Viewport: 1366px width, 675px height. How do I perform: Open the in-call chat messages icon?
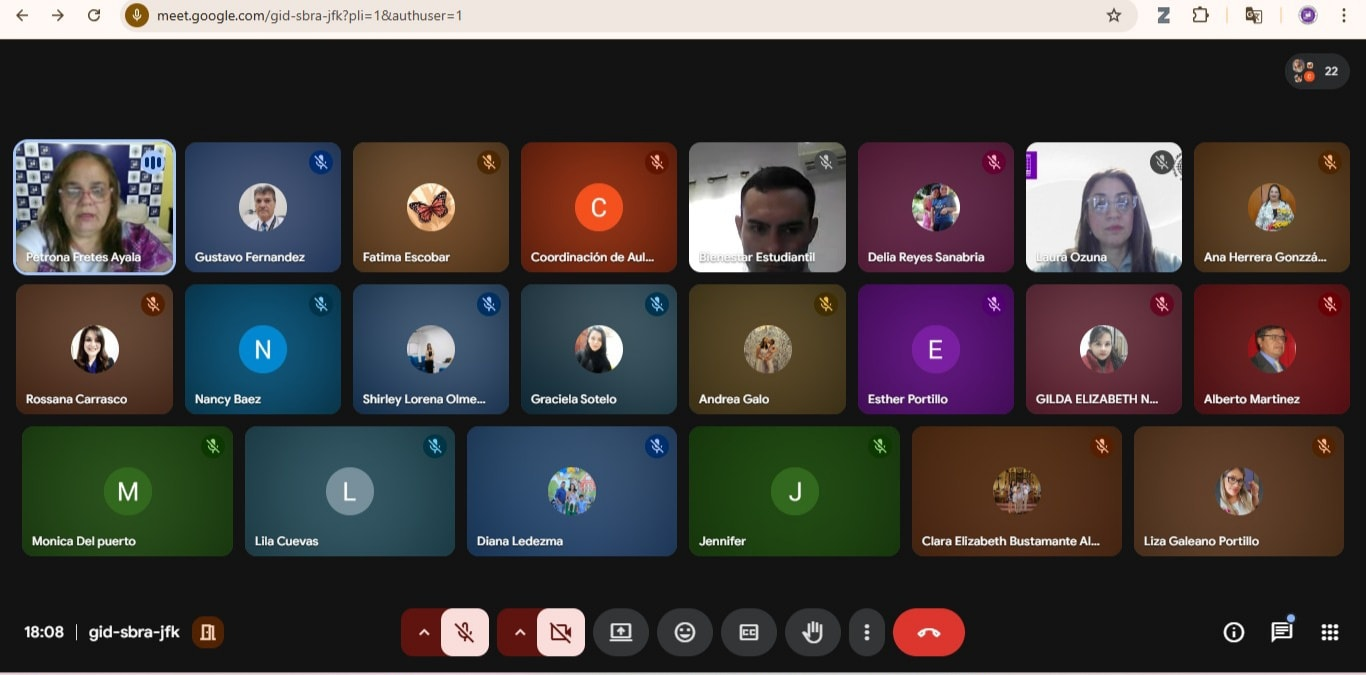1281,632
